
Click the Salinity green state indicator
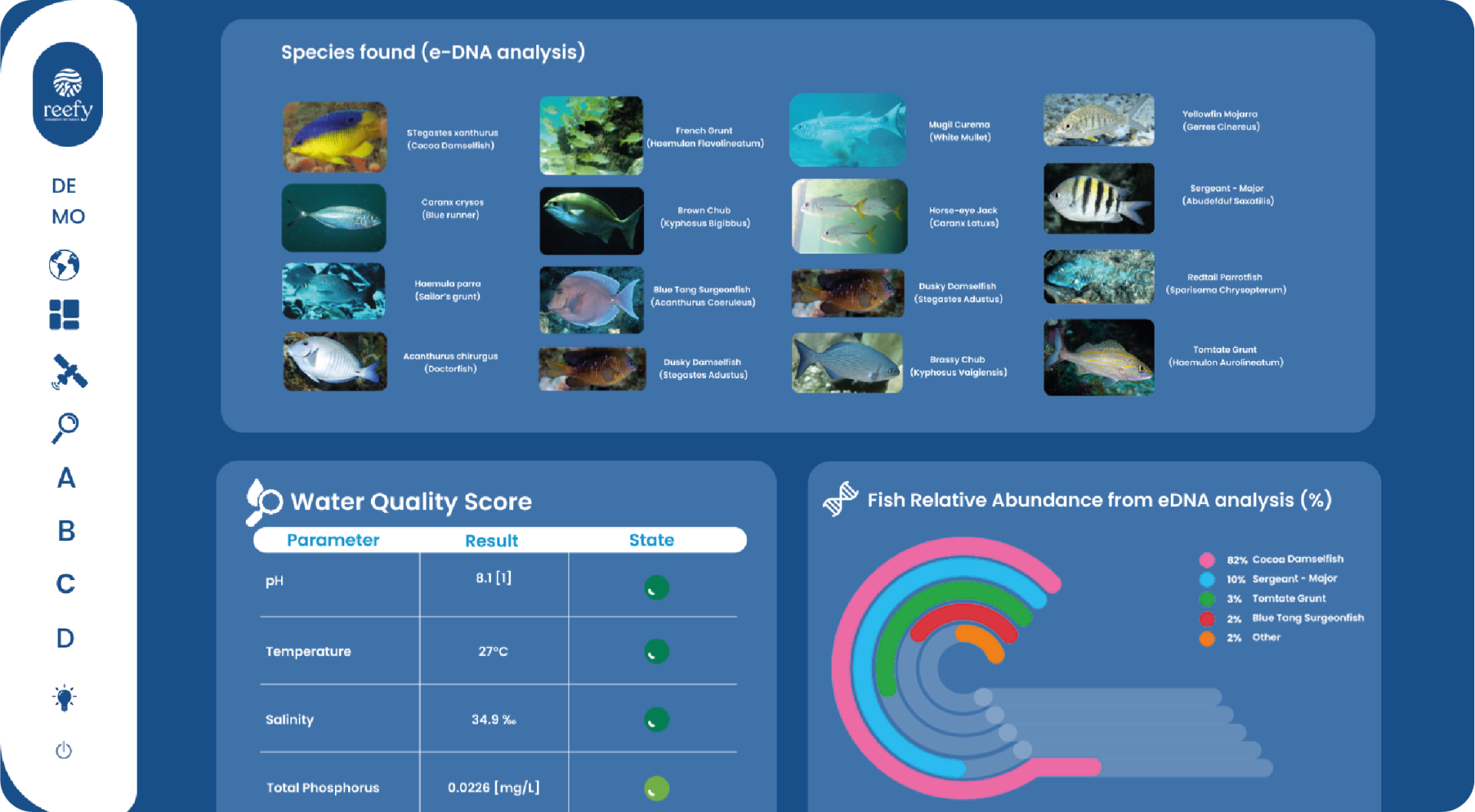[x=657, y=720]
